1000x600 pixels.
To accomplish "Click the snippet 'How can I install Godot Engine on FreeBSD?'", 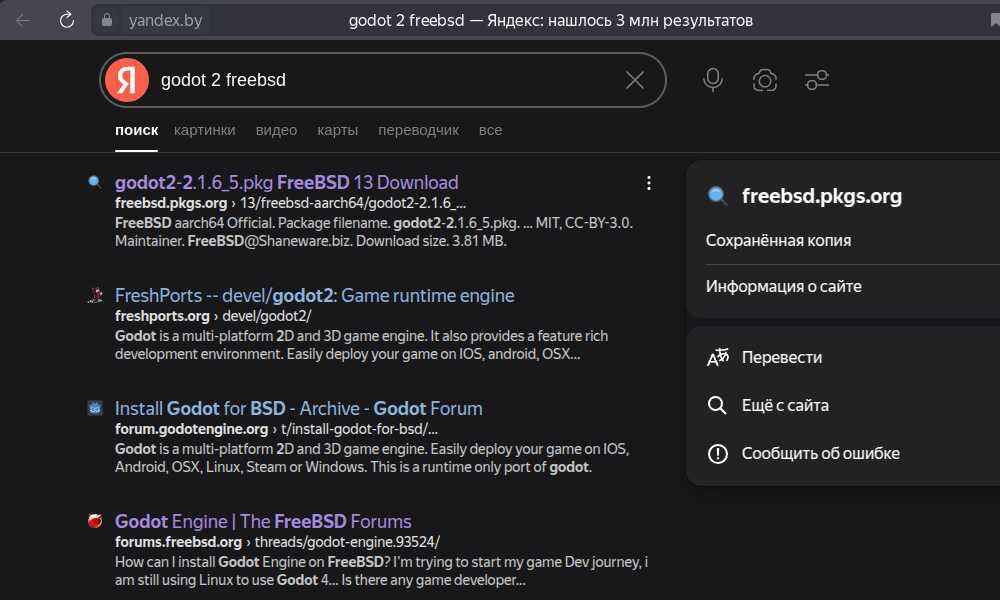I will coord(253,562).
